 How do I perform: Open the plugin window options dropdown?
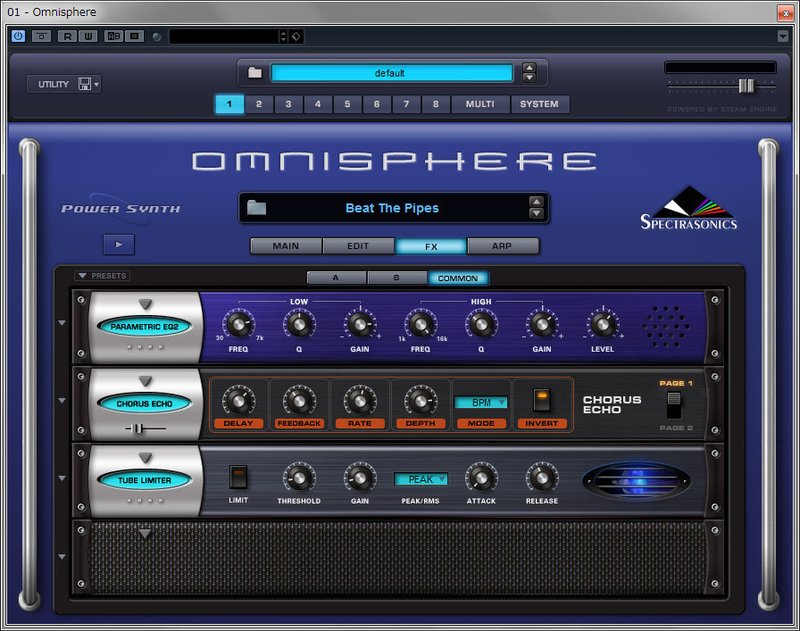coord(783,36)
